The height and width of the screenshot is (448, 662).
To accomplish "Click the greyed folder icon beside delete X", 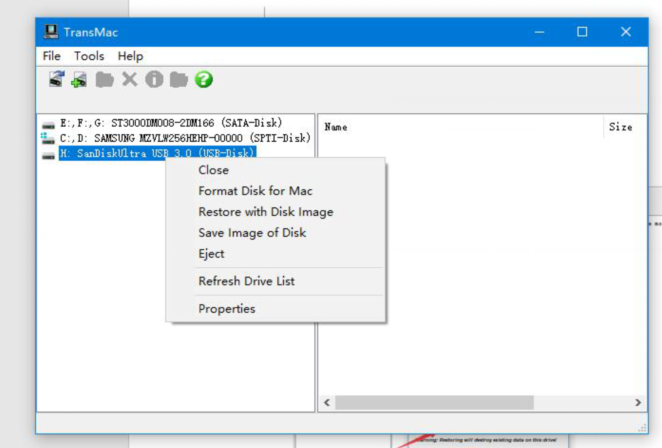I will tap(104, 79).
